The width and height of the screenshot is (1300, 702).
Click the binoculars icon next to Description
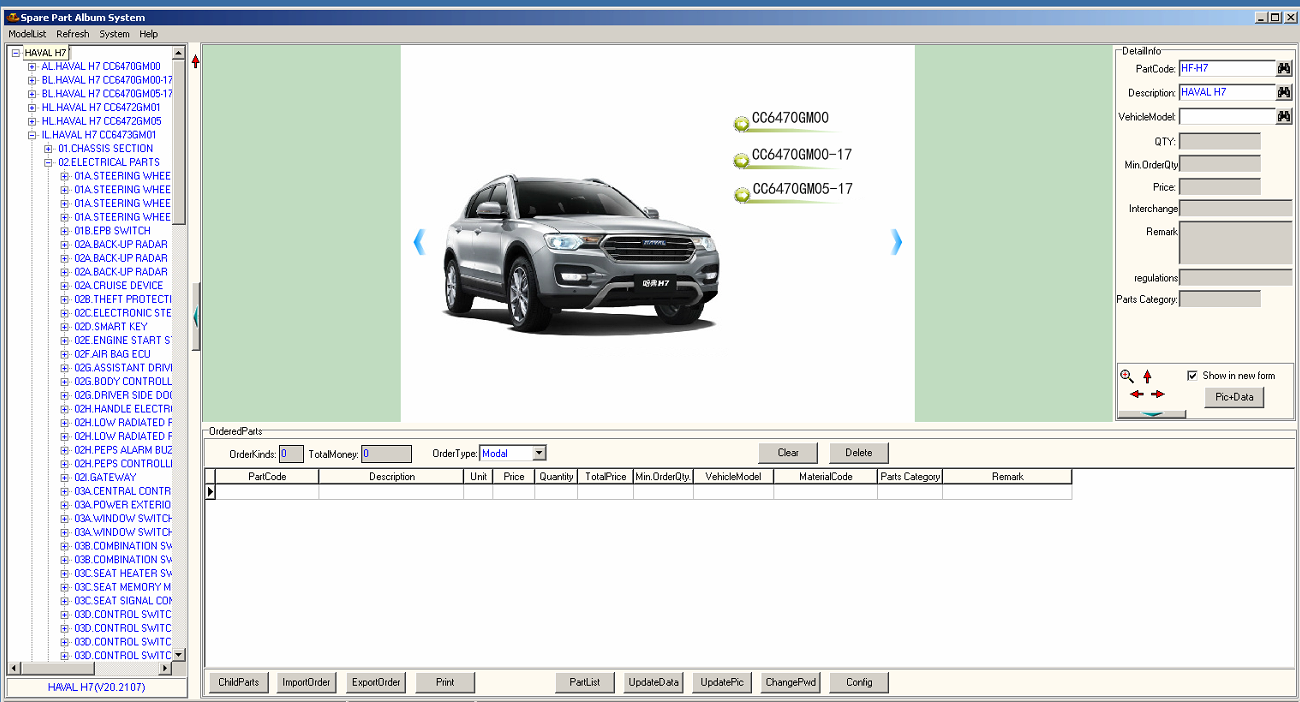(x=1283, y=93)
